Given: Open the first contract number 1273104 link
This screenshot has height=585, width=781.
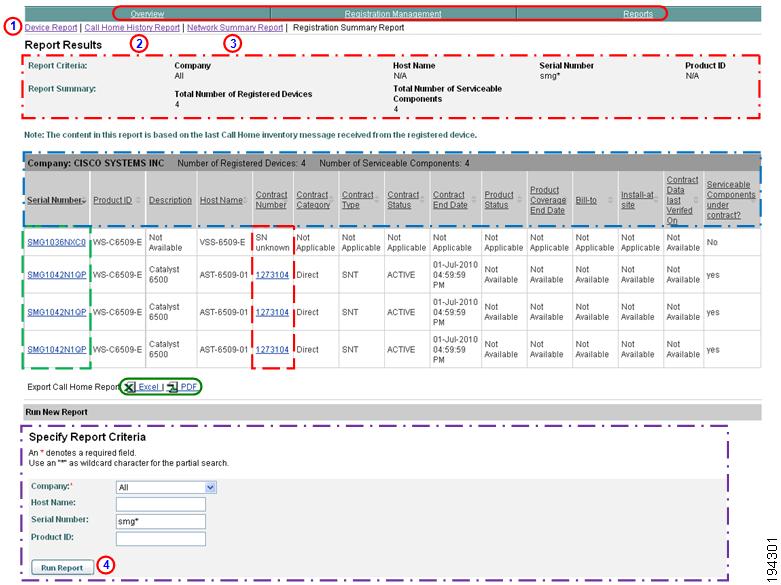Looking at the screenshot, I should 272,275.
